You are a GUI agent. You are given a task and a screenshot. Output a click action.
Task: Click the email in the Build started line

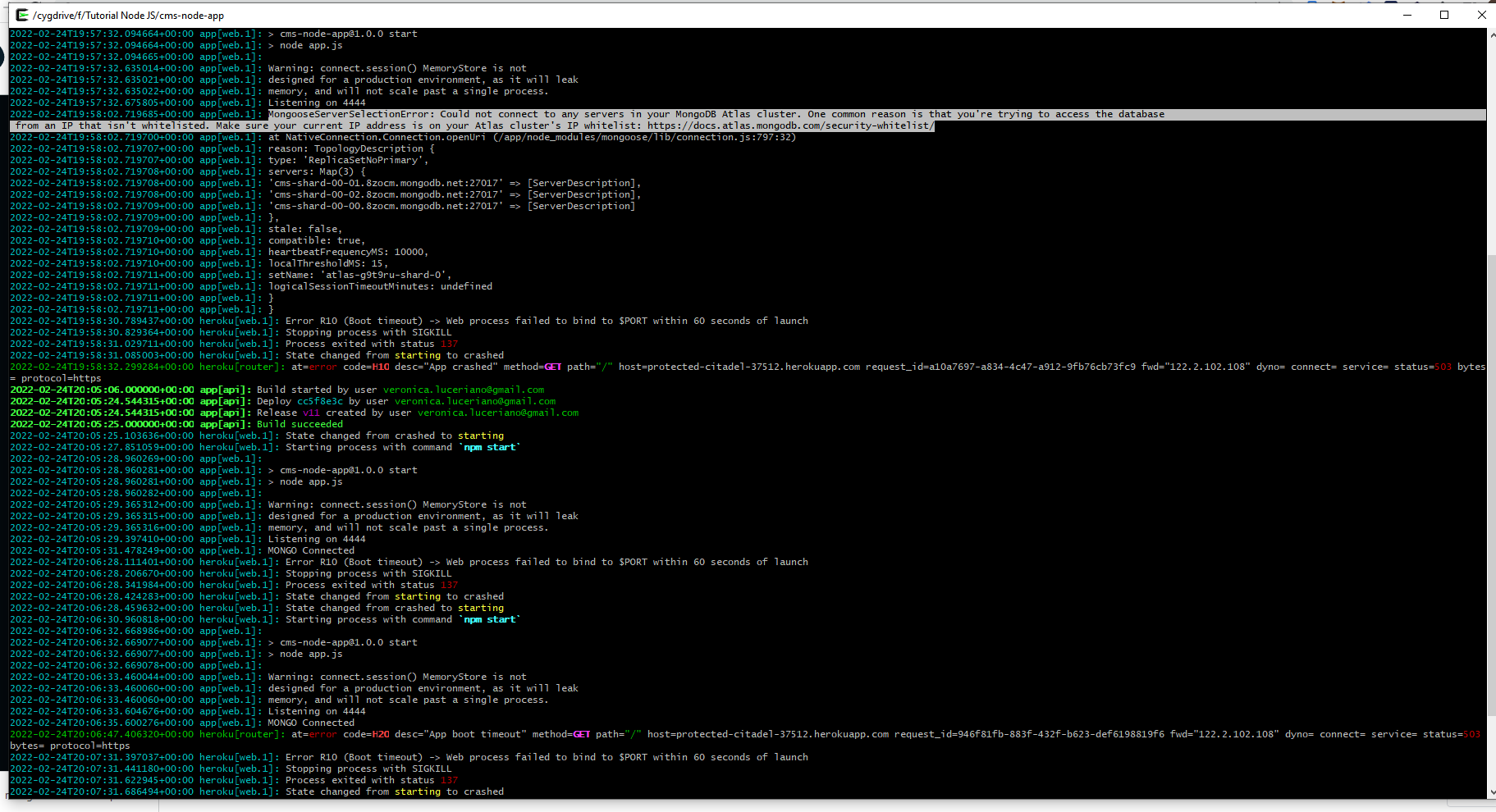[x=463, y=390]
